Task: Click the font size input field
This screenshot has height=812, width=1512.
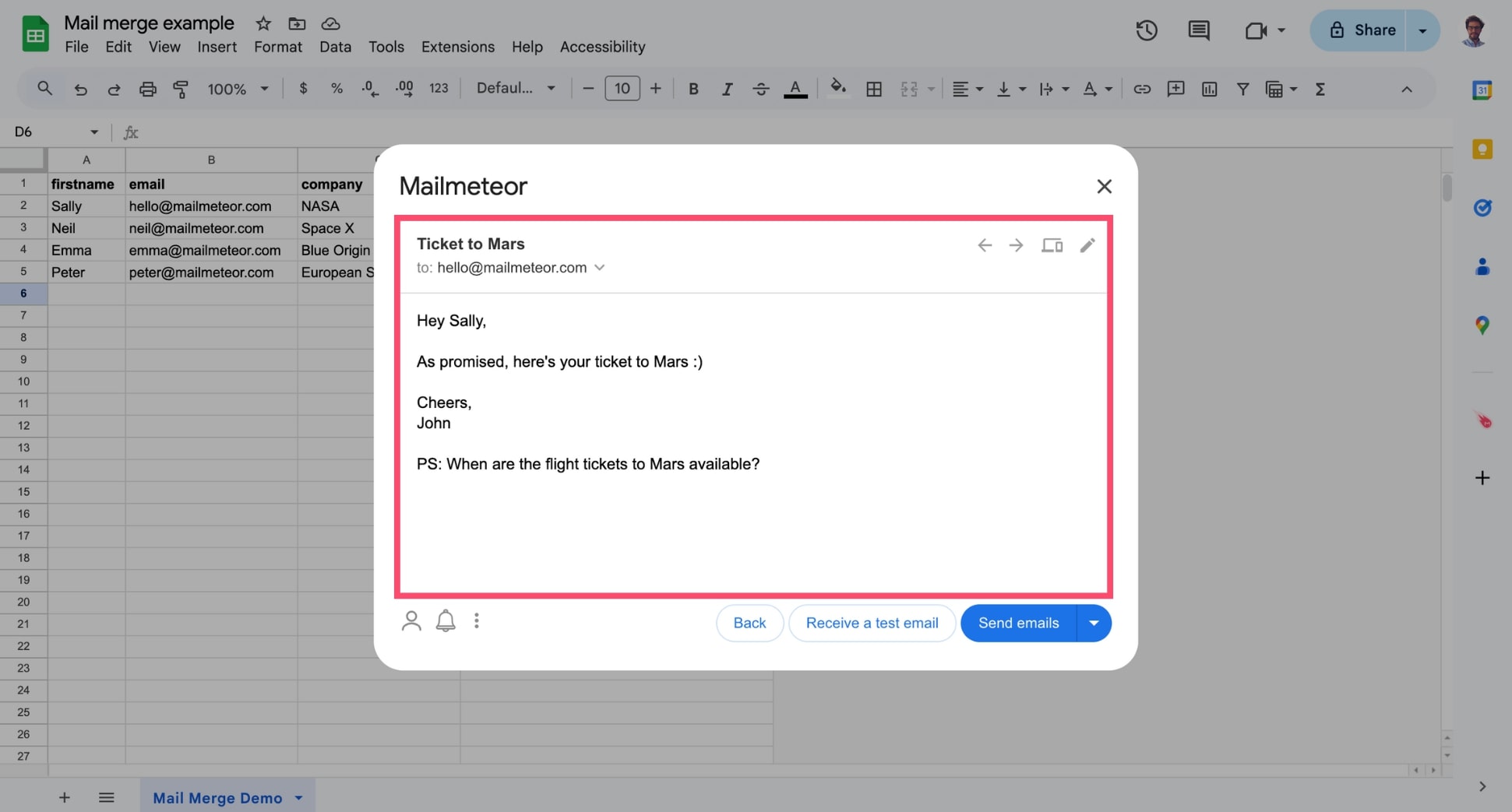Action: tap(622, 88)
